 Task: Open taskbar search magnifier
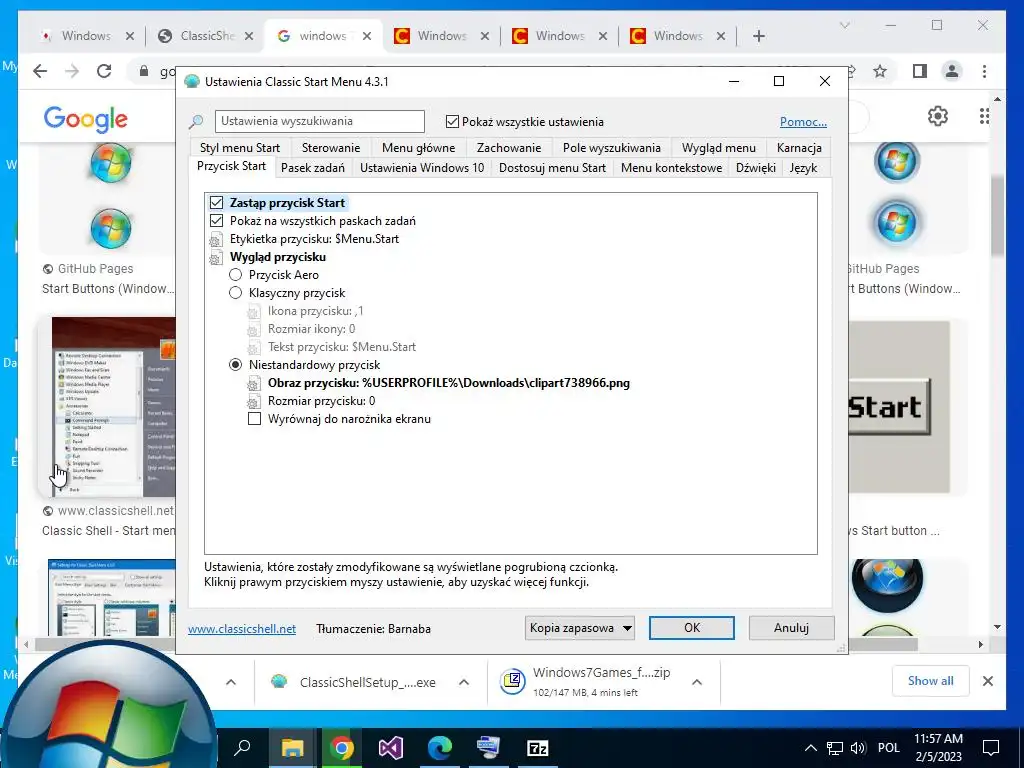click(242, 748)
